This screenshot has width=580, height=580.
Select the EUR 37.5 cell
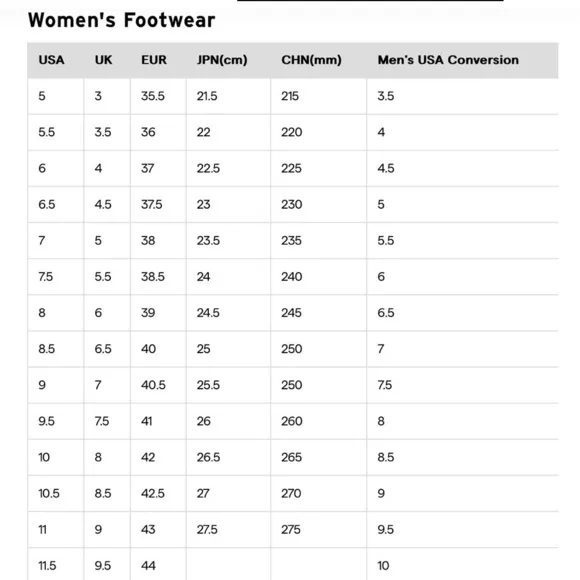[158, 205]
